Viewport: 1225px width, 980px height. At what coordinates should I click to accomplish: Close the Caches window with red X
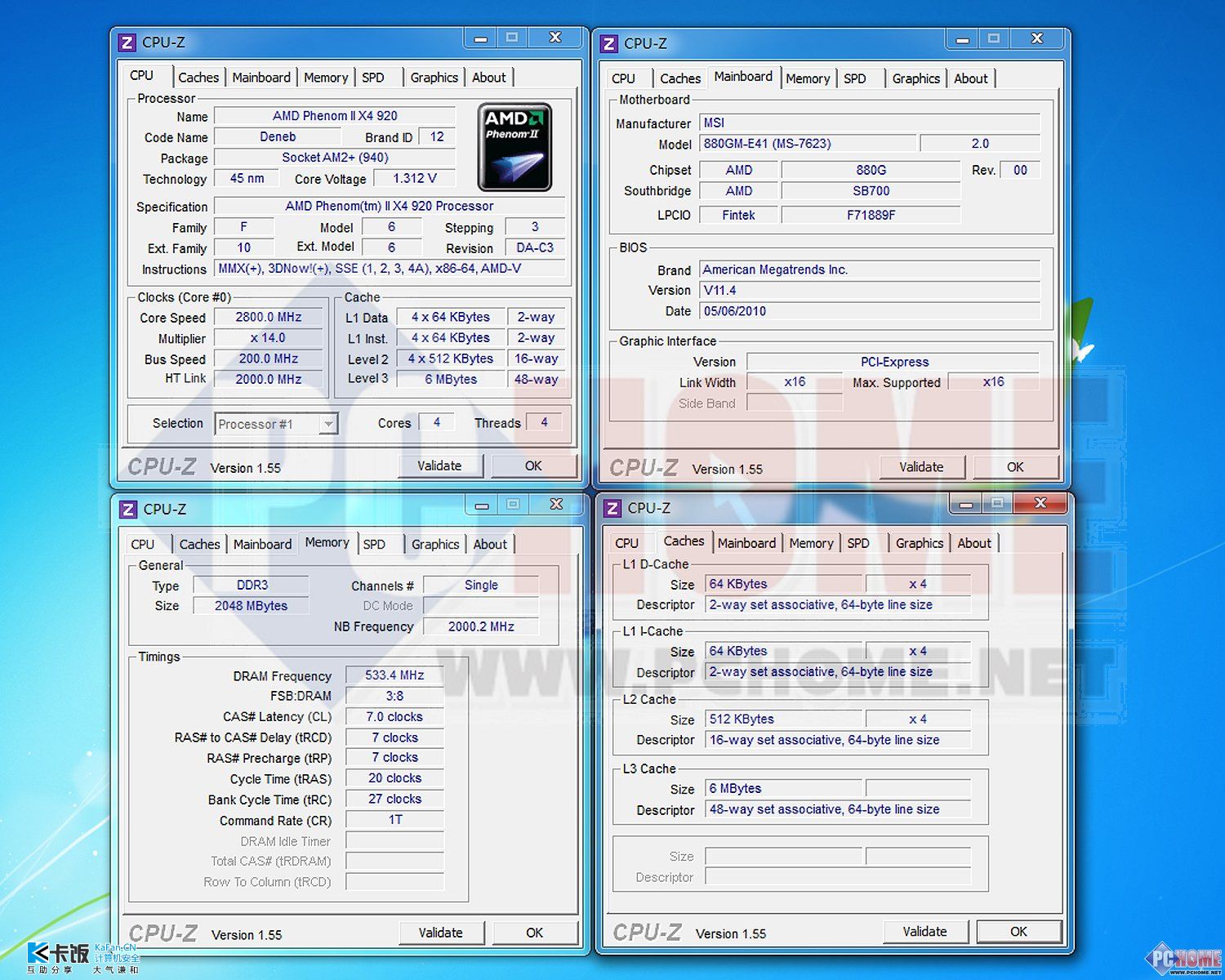click(1040, 503)
